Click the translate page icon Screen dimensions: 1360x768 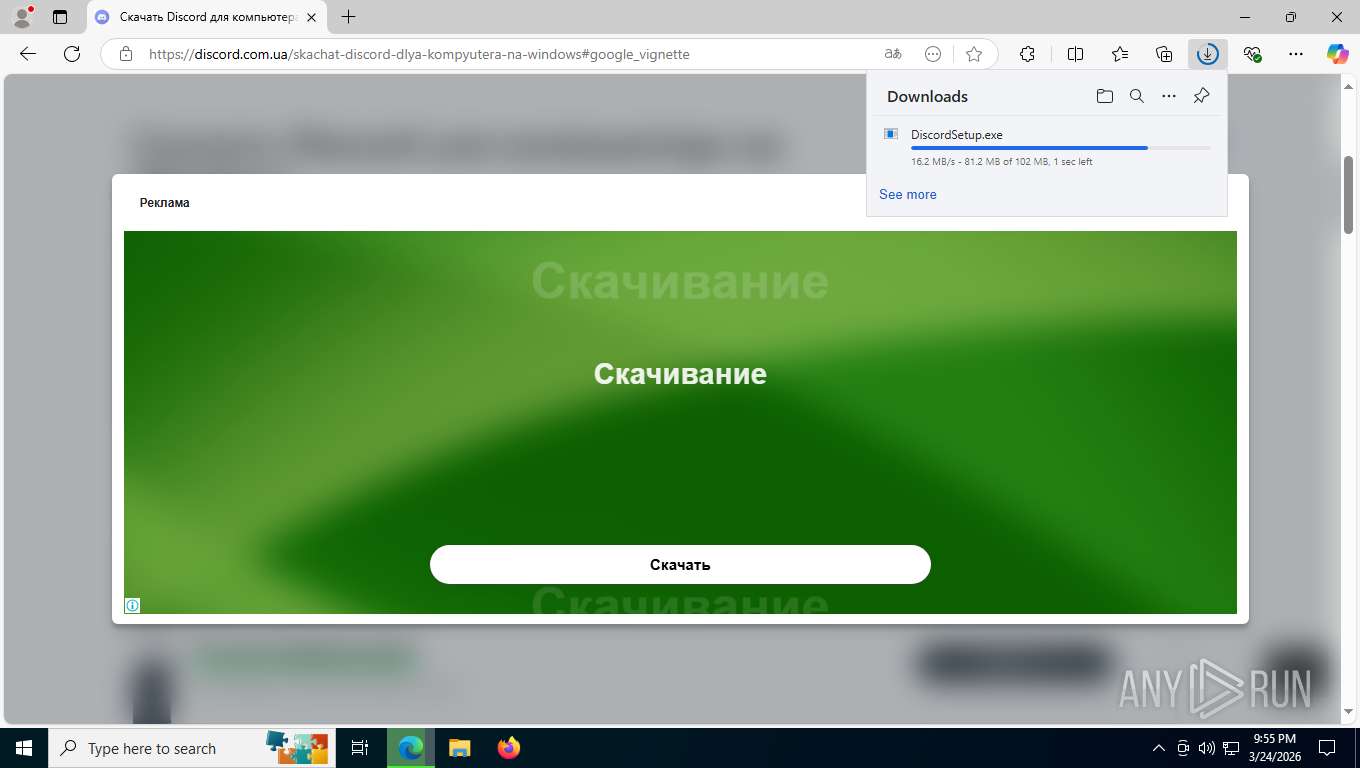coord(893,54)
